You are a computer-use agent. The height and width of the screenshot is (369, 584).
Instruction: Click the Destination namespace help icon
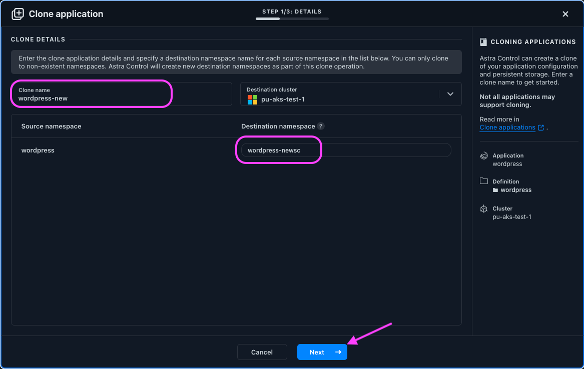(321, 126)
